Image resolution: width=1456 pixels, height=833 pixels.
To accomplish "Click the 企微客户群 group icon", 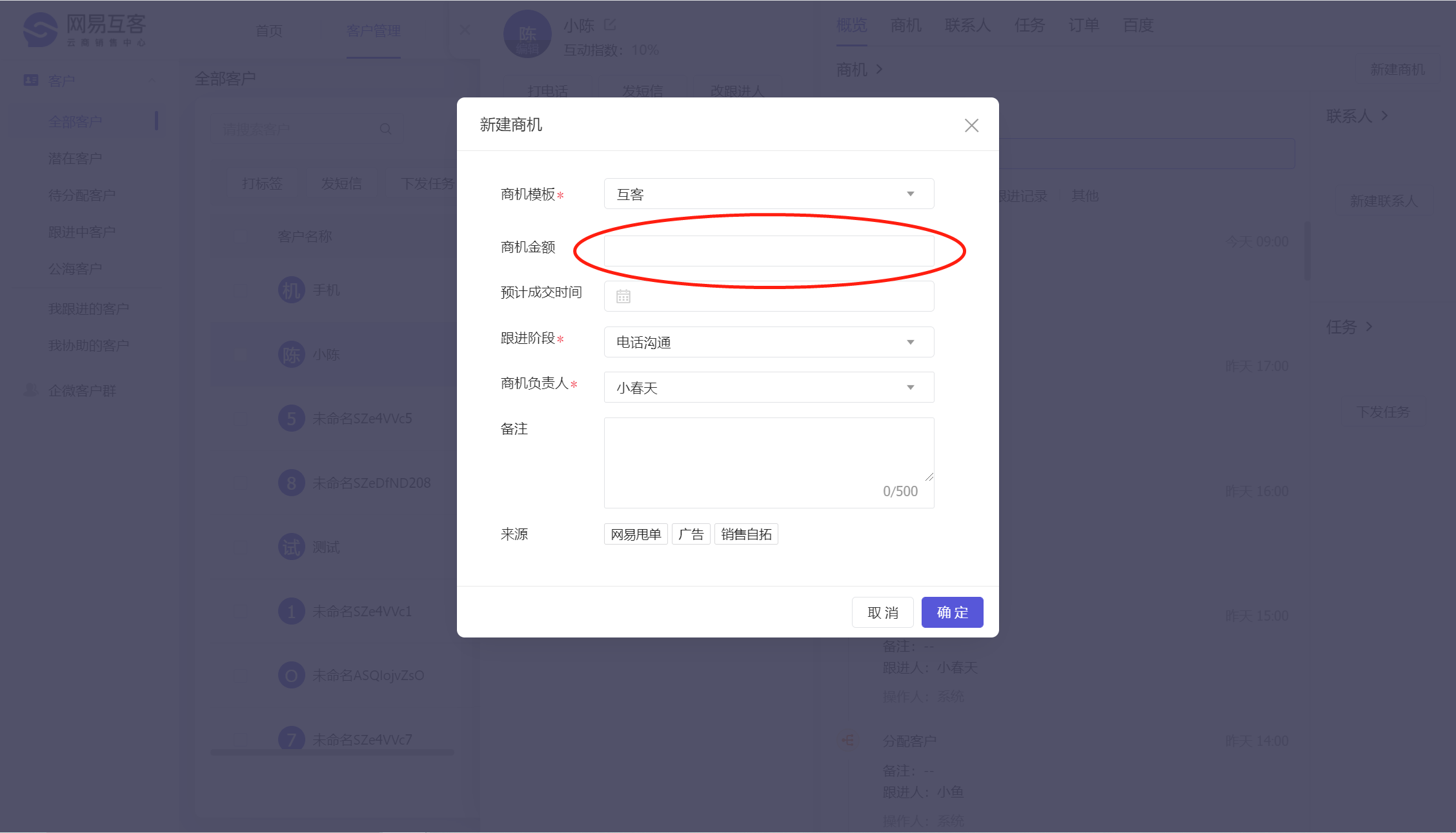I will (x=30, y=390).
